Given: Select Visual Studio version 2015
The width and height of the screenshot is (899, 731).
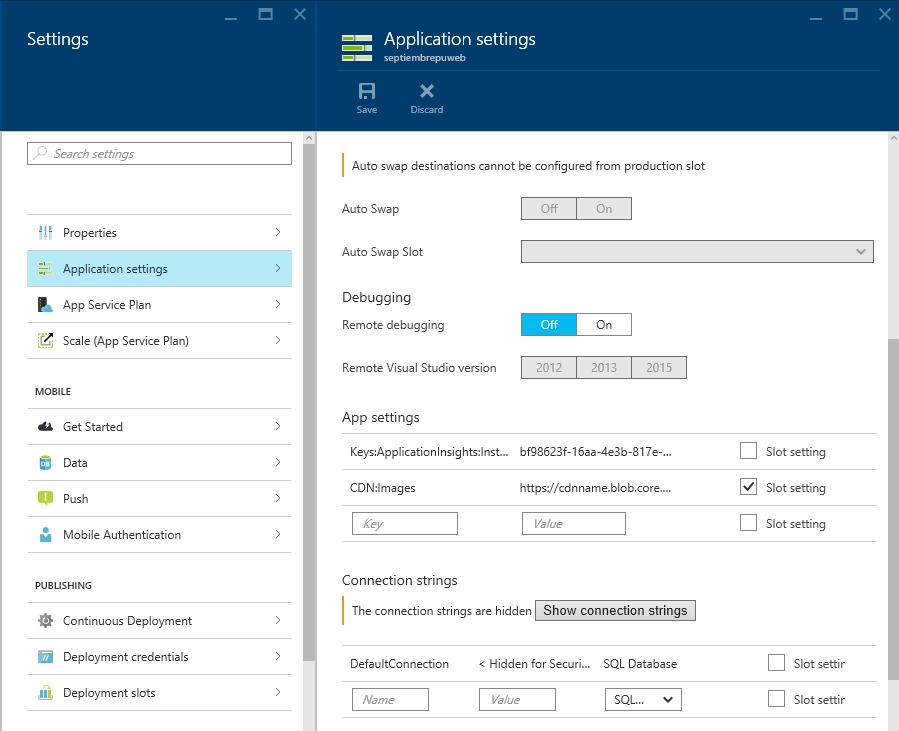Looking at the screenshot, I should 659,368.
